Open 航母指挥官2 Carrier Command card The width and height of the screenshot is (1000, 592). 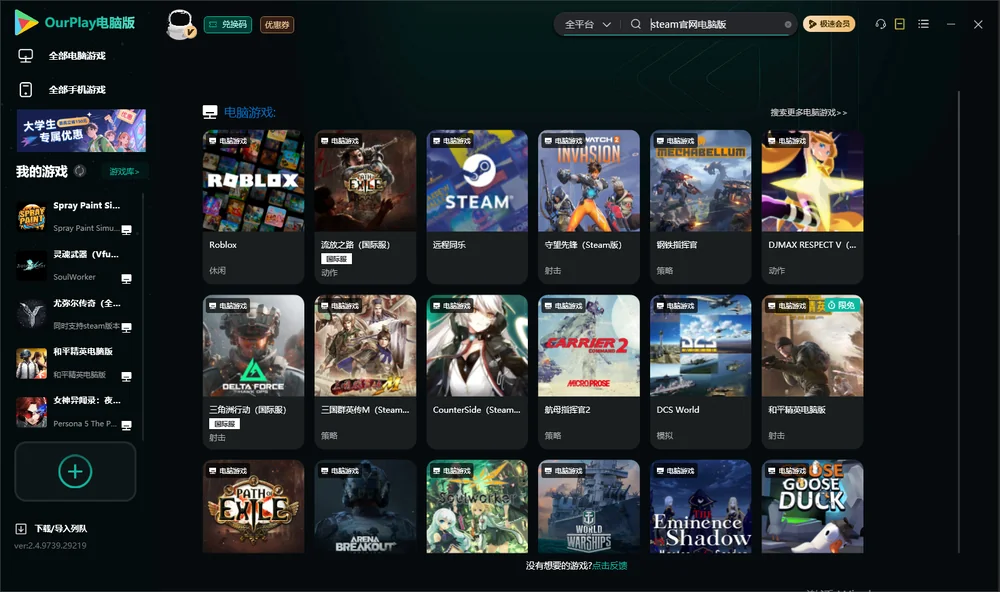pyautogui.click(x=589, y=372)
